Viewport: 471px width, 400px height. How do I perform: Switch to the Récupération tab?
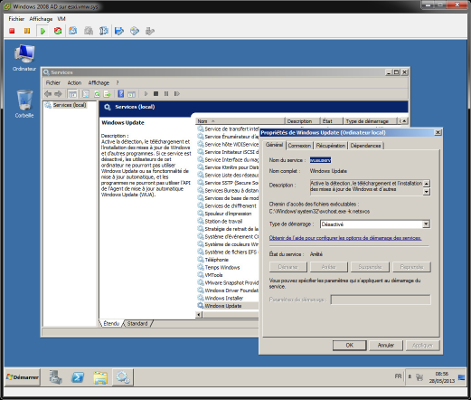330,146
